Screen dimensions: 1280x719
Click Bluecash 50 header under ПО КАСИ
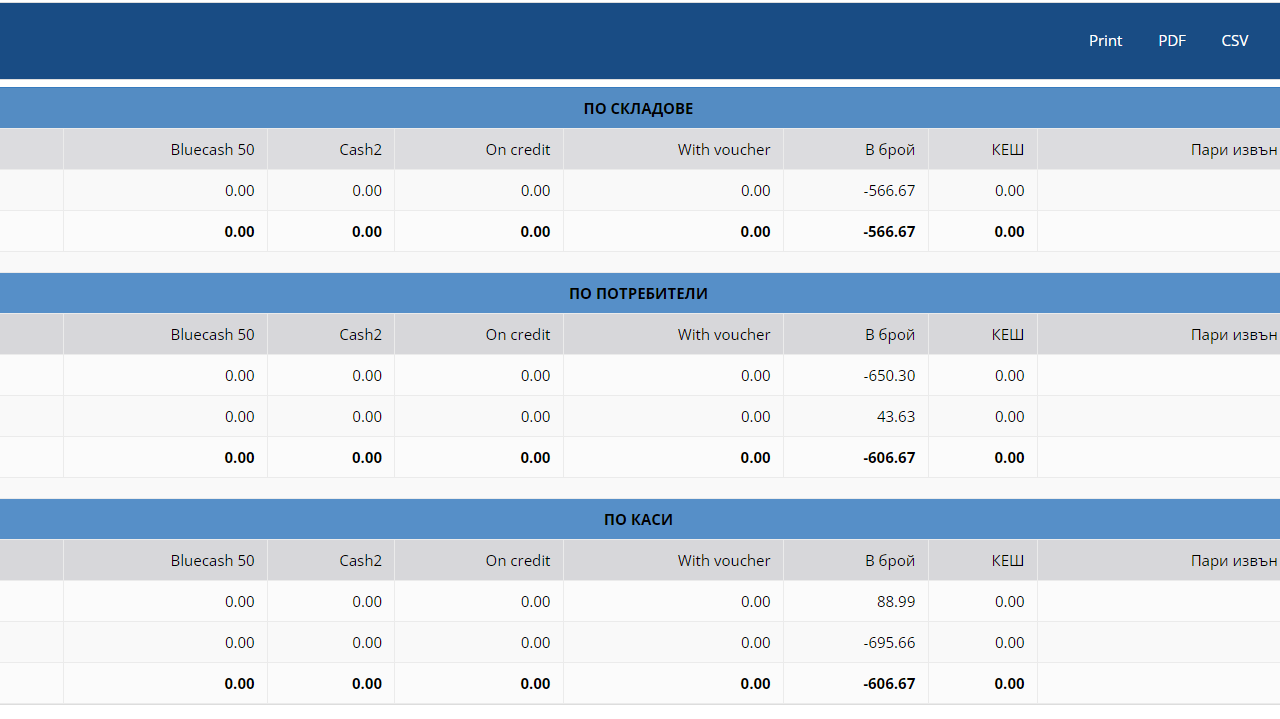pyautogui.click(x=212, y=561)
